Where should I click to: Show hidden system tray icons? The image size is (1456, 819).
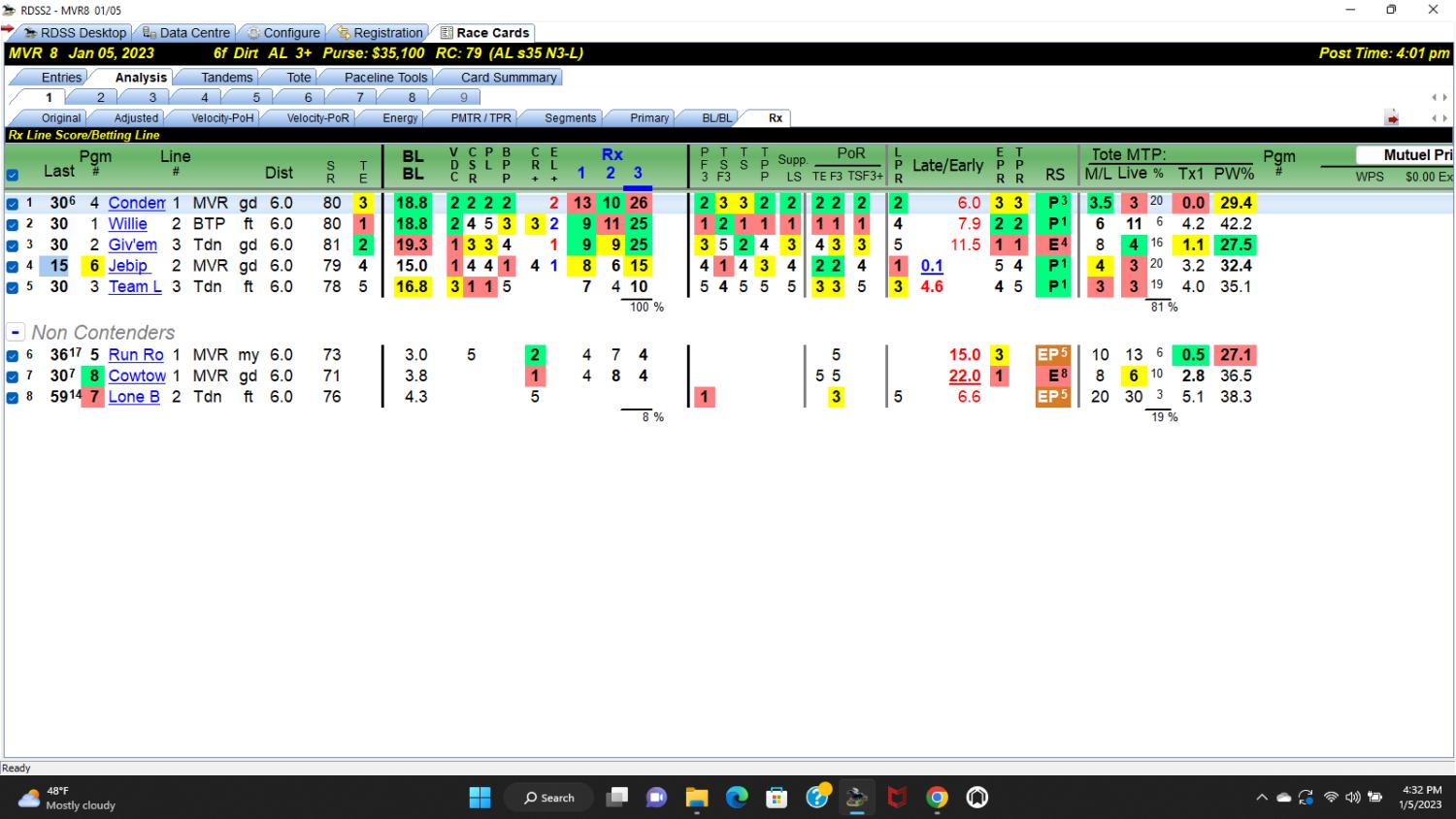[x=1262, y=798]
